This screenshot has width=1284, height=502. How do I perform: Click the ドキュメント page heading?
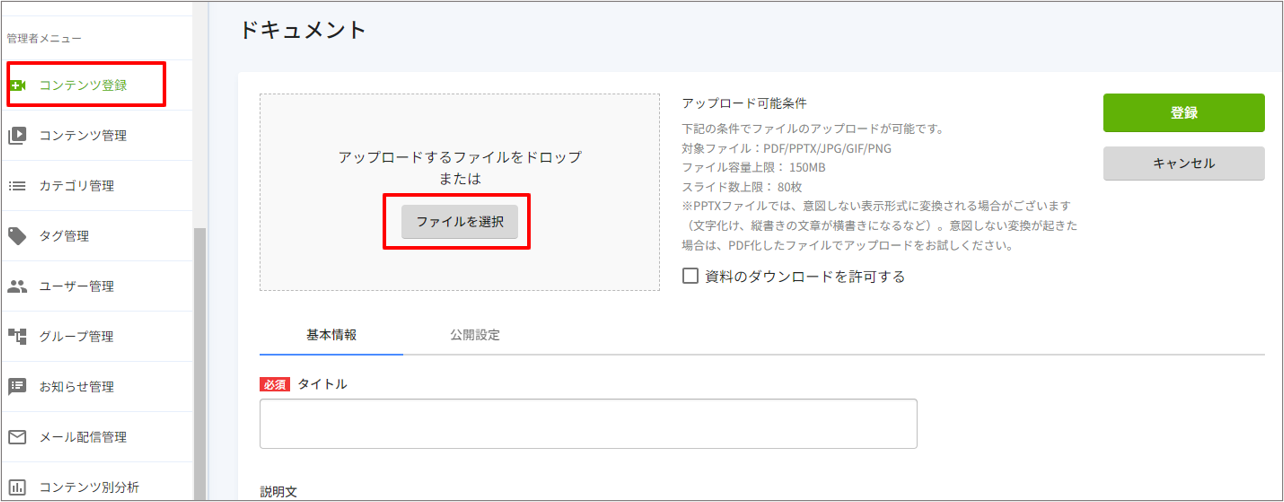click(x=303, y=30)
